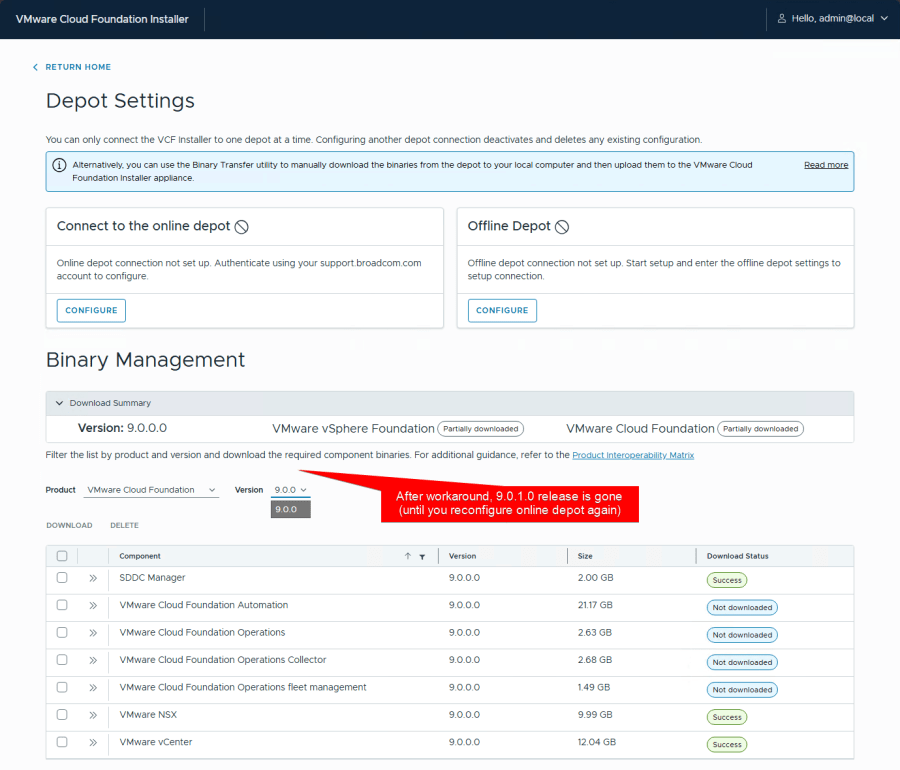Screen dimensions: 900x770
Task: Click the Component column sort arrow icon
Action: click(407, 556)
